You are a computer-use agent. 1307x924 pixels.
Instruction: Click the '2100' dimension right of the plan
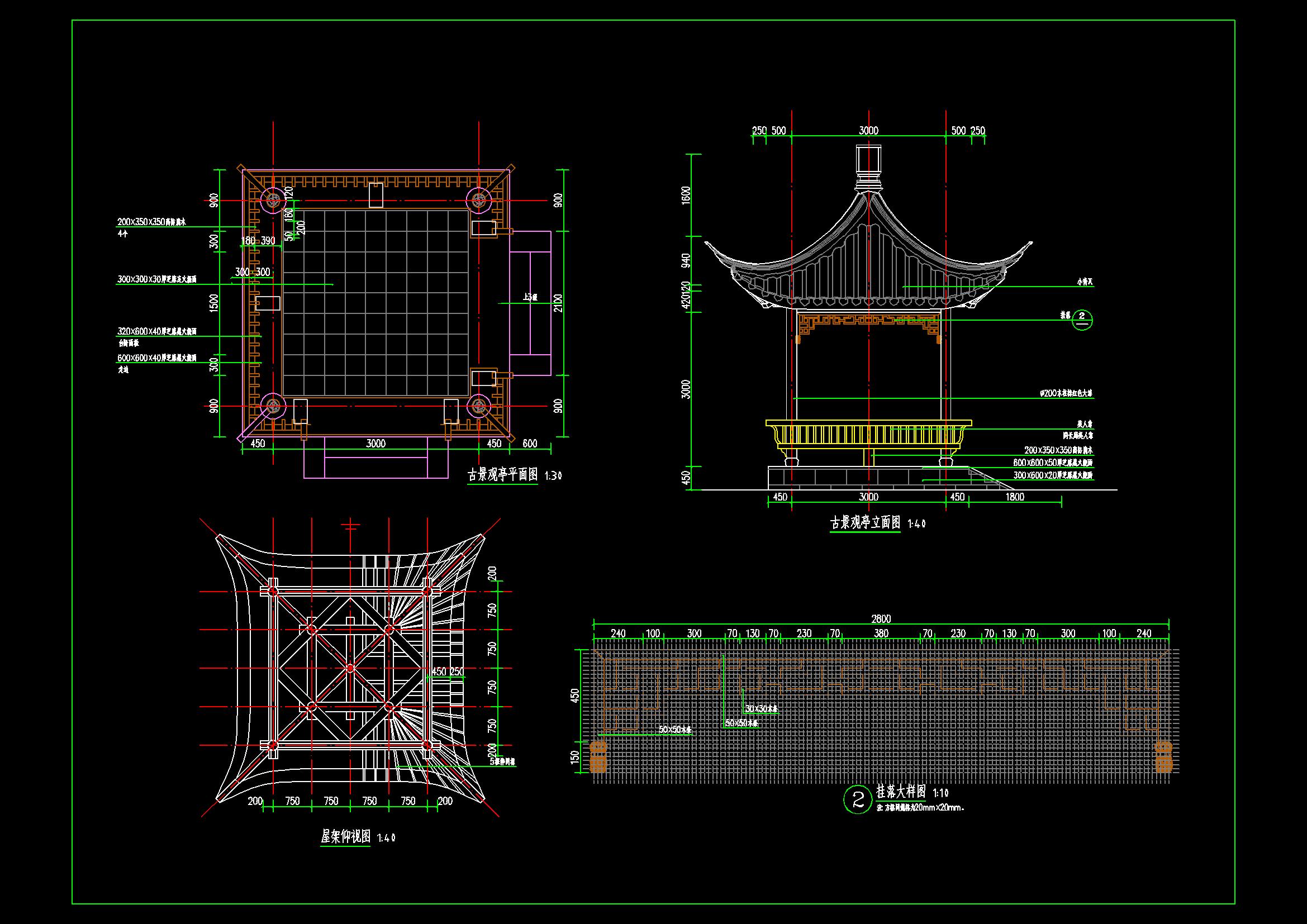pos(558,303)
